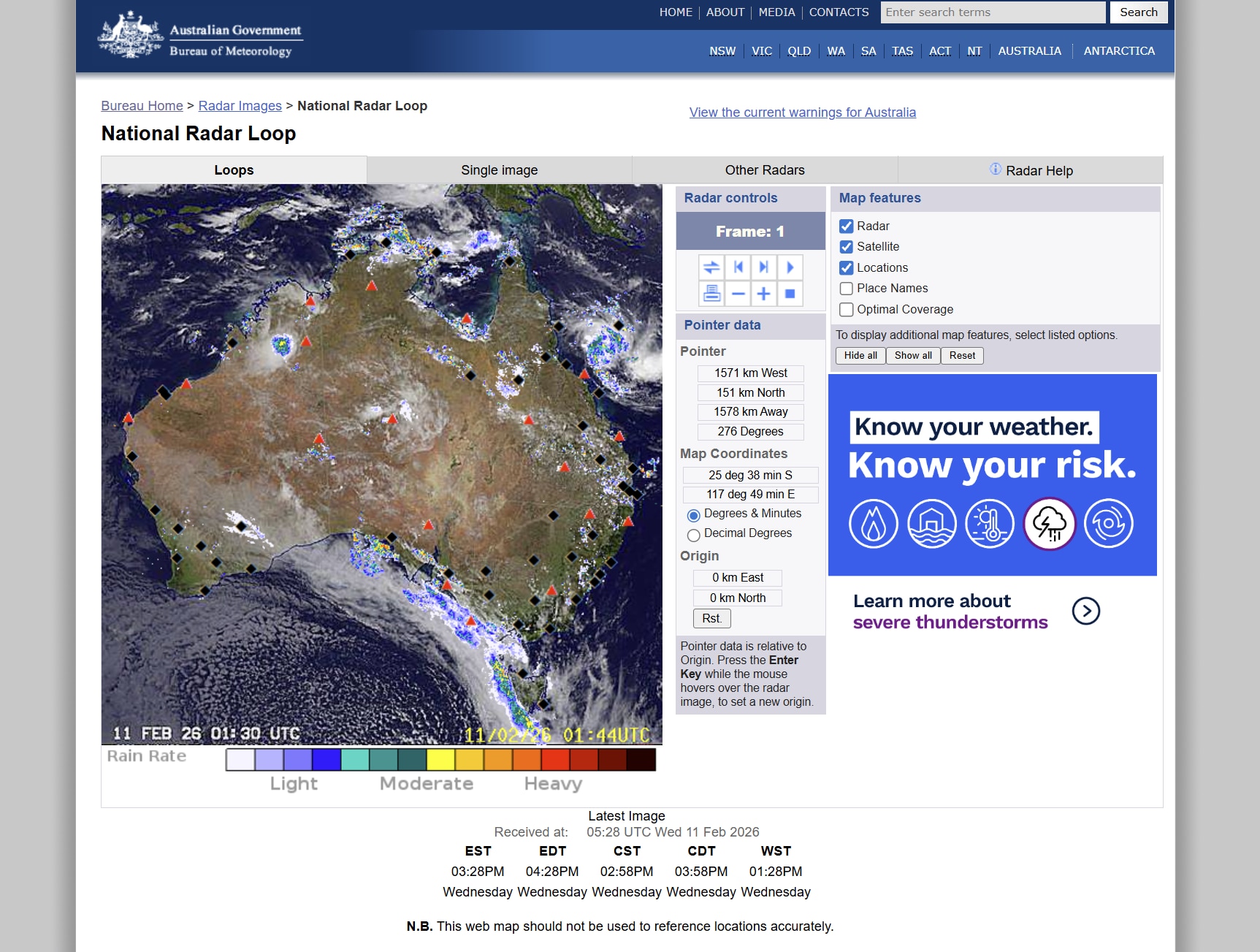Click the printer icon in Radar controls
1260x952 pixels.
coord(711,294)
